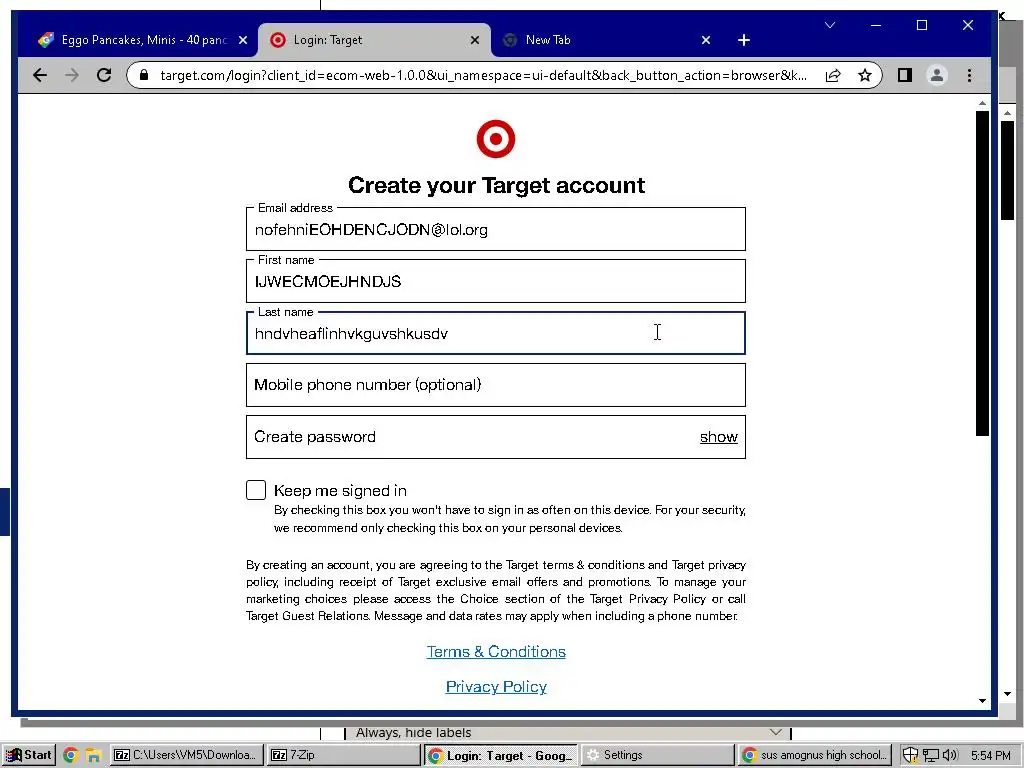Click the 5:54 PM clock

tap(990, 756)
